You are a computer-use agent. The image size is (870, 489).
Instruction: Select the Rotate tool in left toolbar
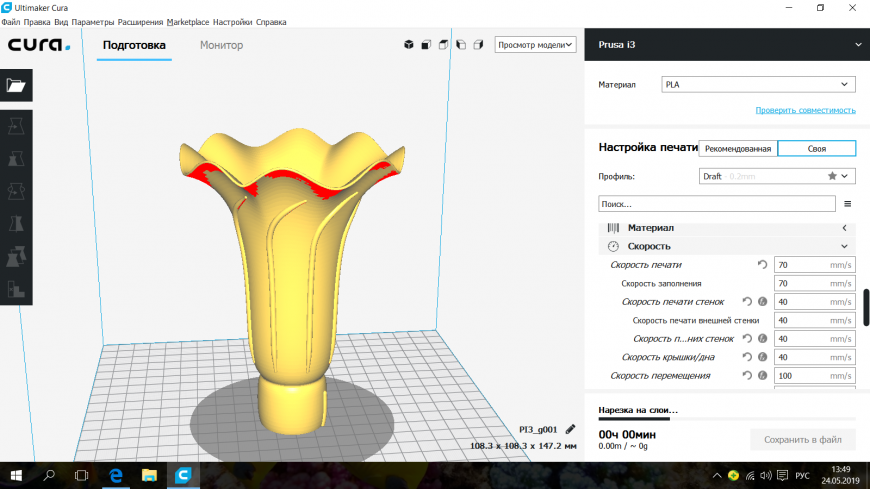(x=16, y=191)
